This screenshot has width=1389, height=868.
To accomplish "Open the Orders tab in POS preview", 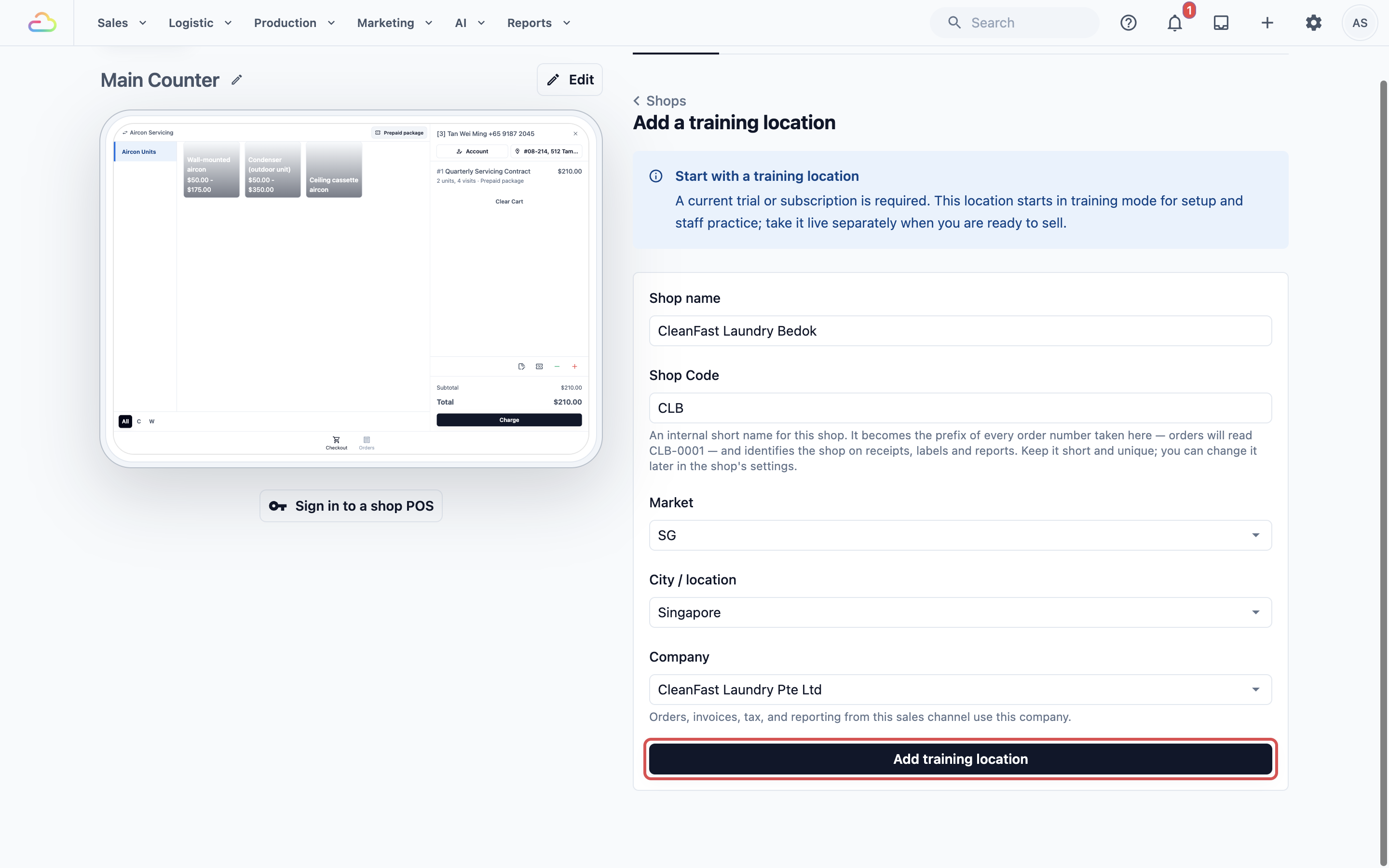I will [x=367, y=443].
